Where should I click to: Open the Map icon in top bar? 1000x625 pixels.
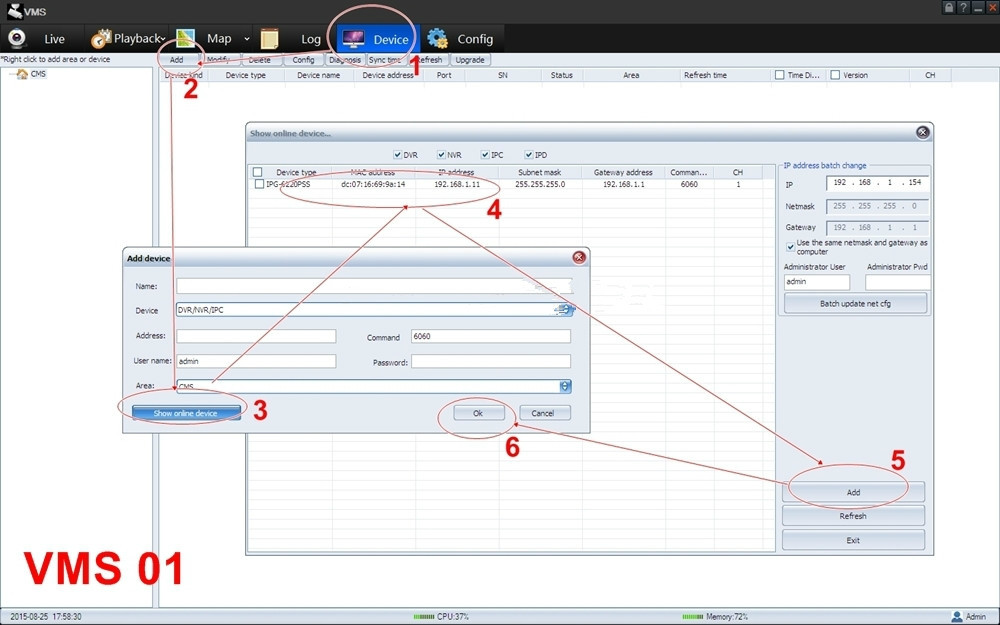pos(186,38)
